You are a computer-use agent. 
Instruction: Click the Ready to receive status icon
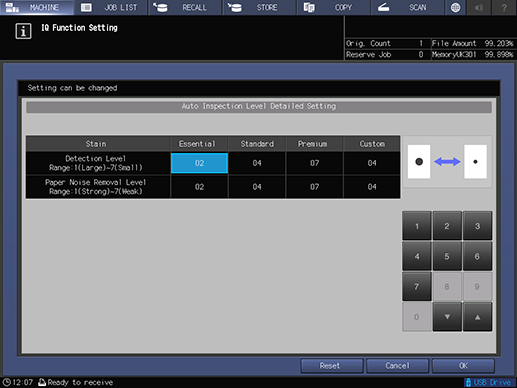point(42,382)
